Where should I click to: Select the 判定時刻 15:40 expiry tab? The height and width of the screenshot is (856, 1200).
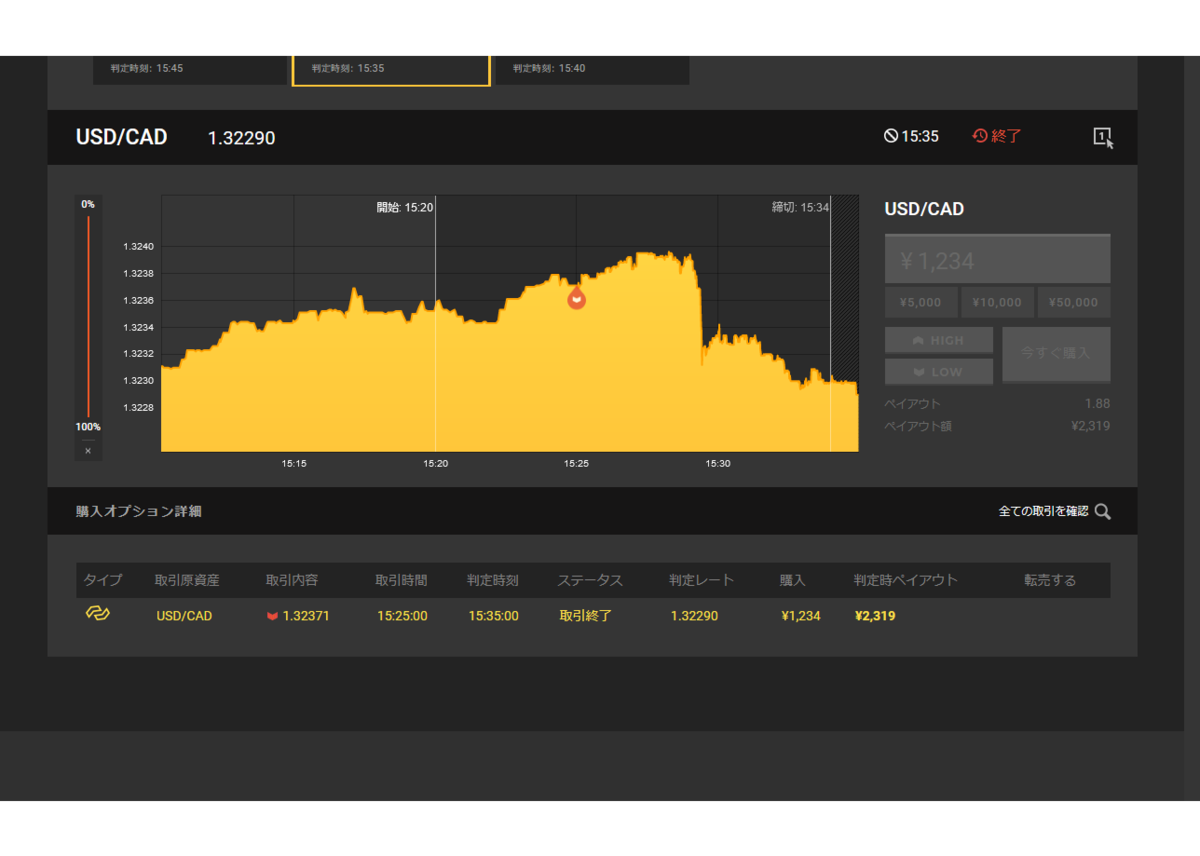[x=592, y=69]
